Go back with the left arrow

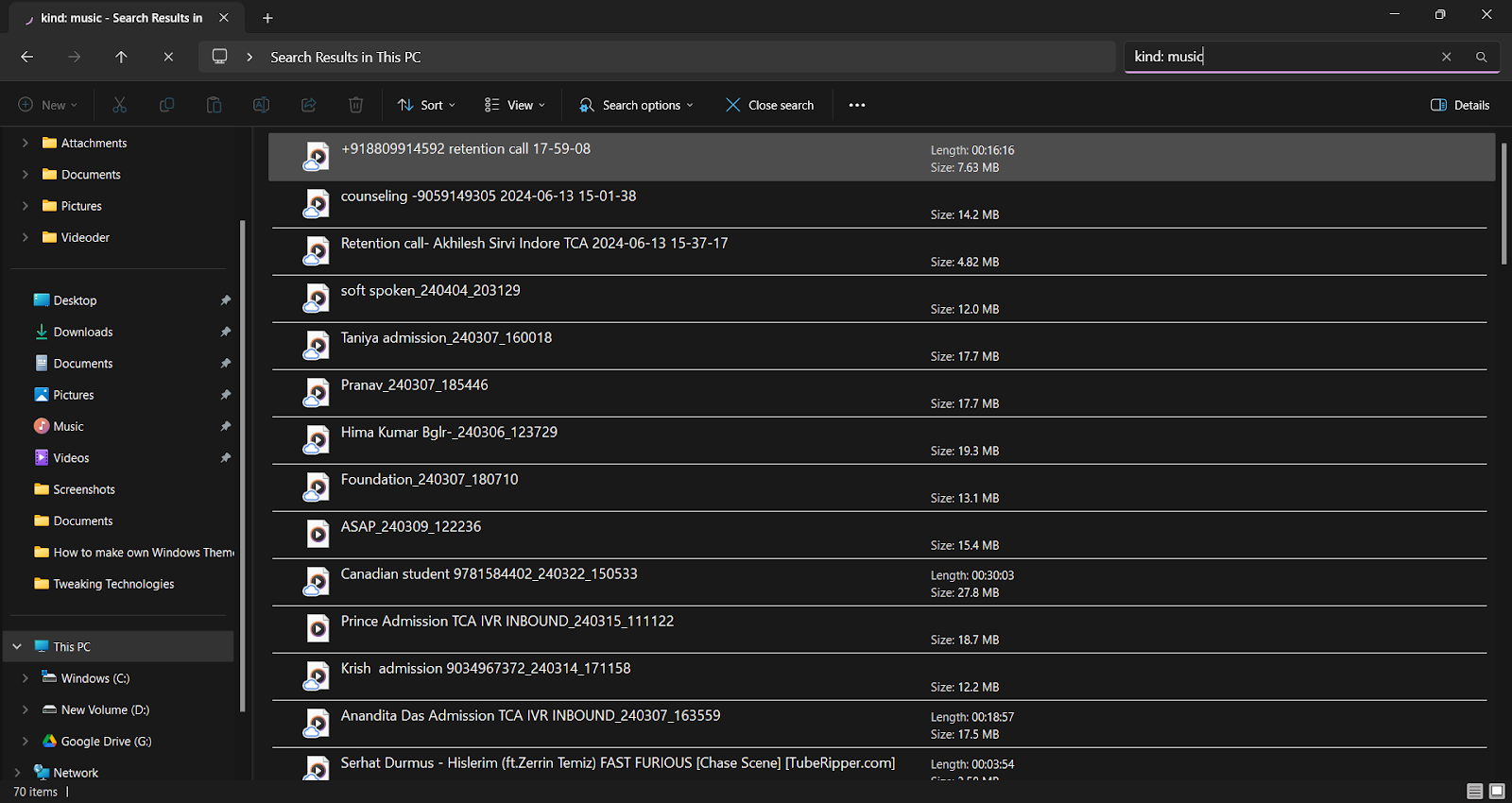click(x=26, y=57)
